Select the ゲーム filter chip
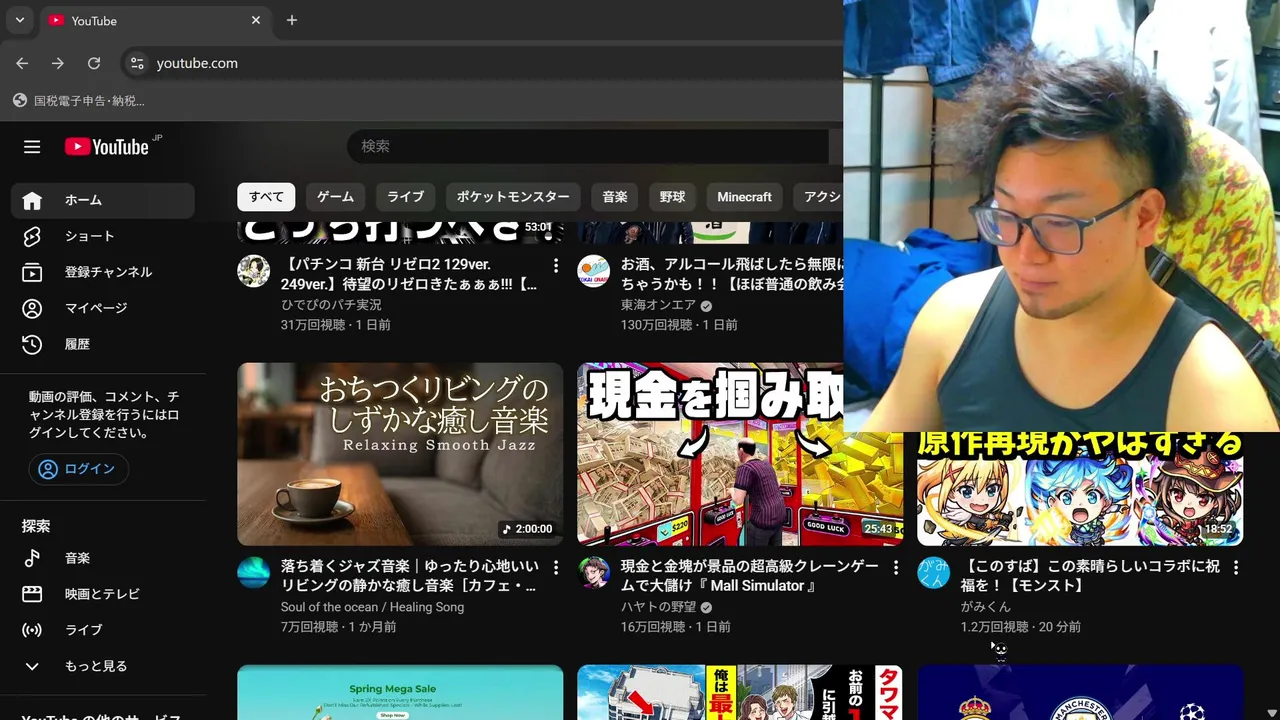Screen dimensions: 1280x720 tap(336, 197)
